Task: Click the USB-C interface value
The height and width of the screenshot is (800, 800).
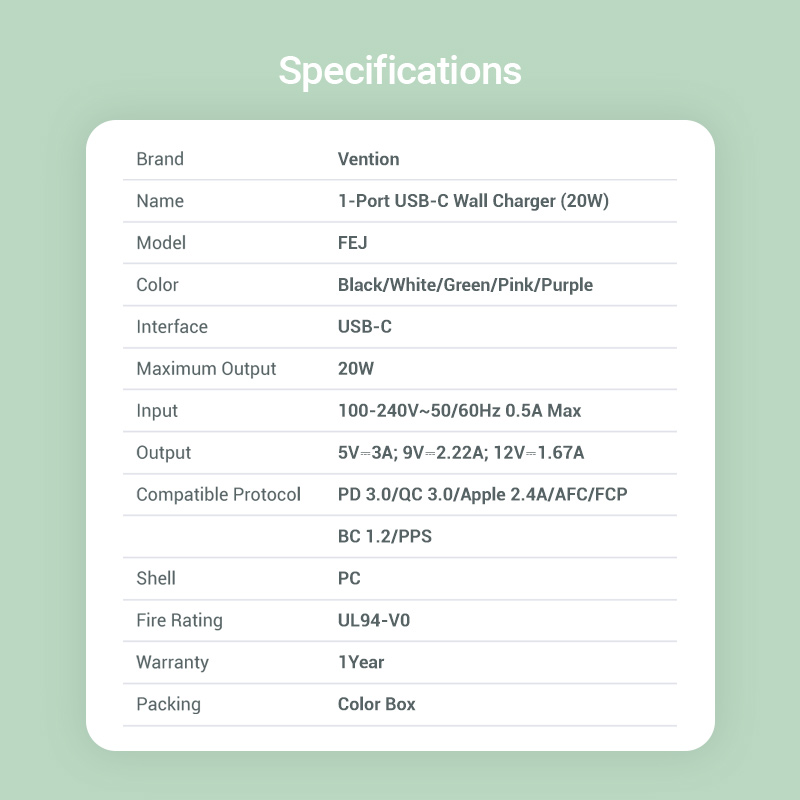Action: click(x=365, y=327)
